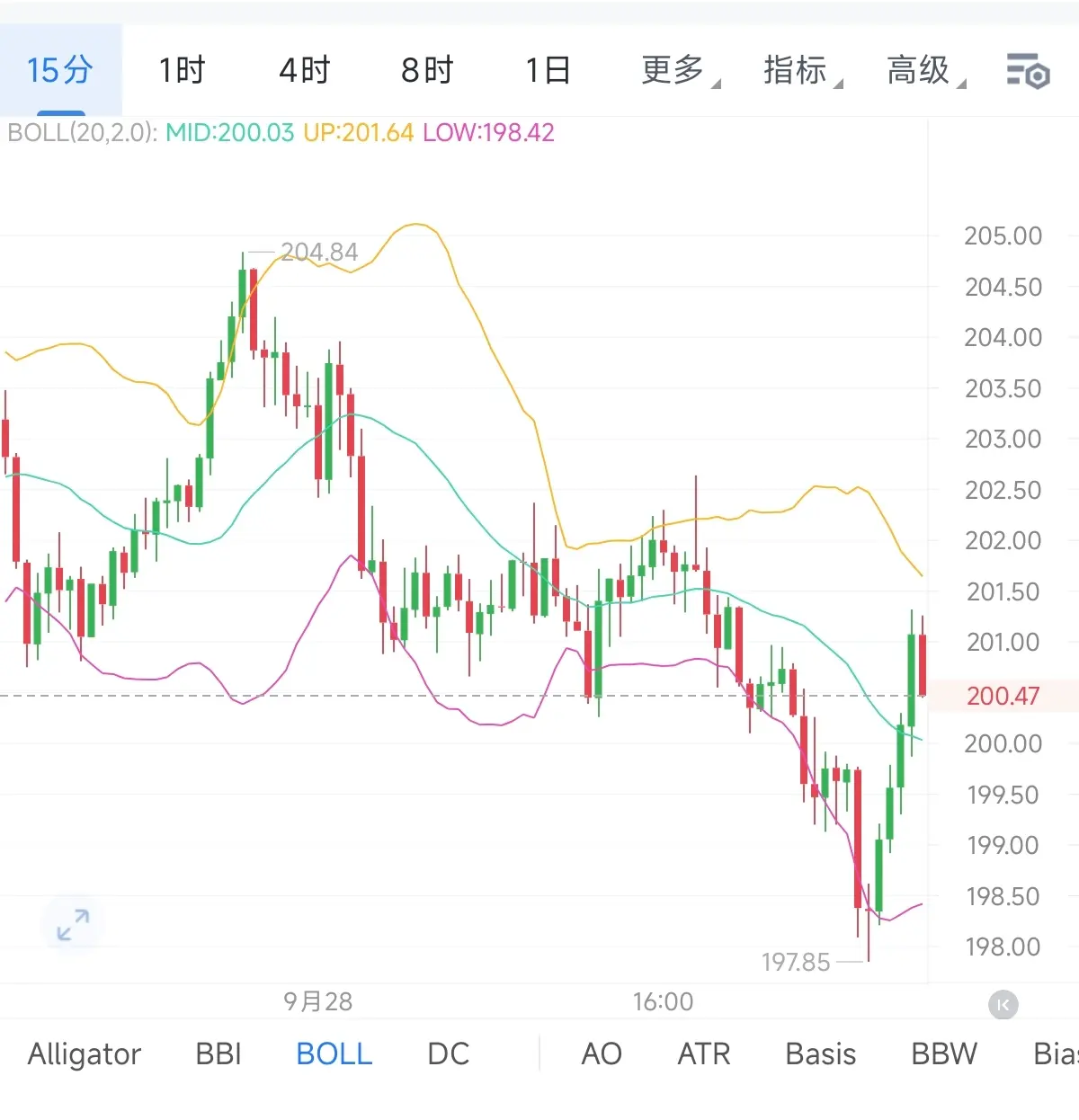The width and height of the screenshot is (1079, 1120).
Task: Click the 204.50 price axis label
Action: point(1003,287)
